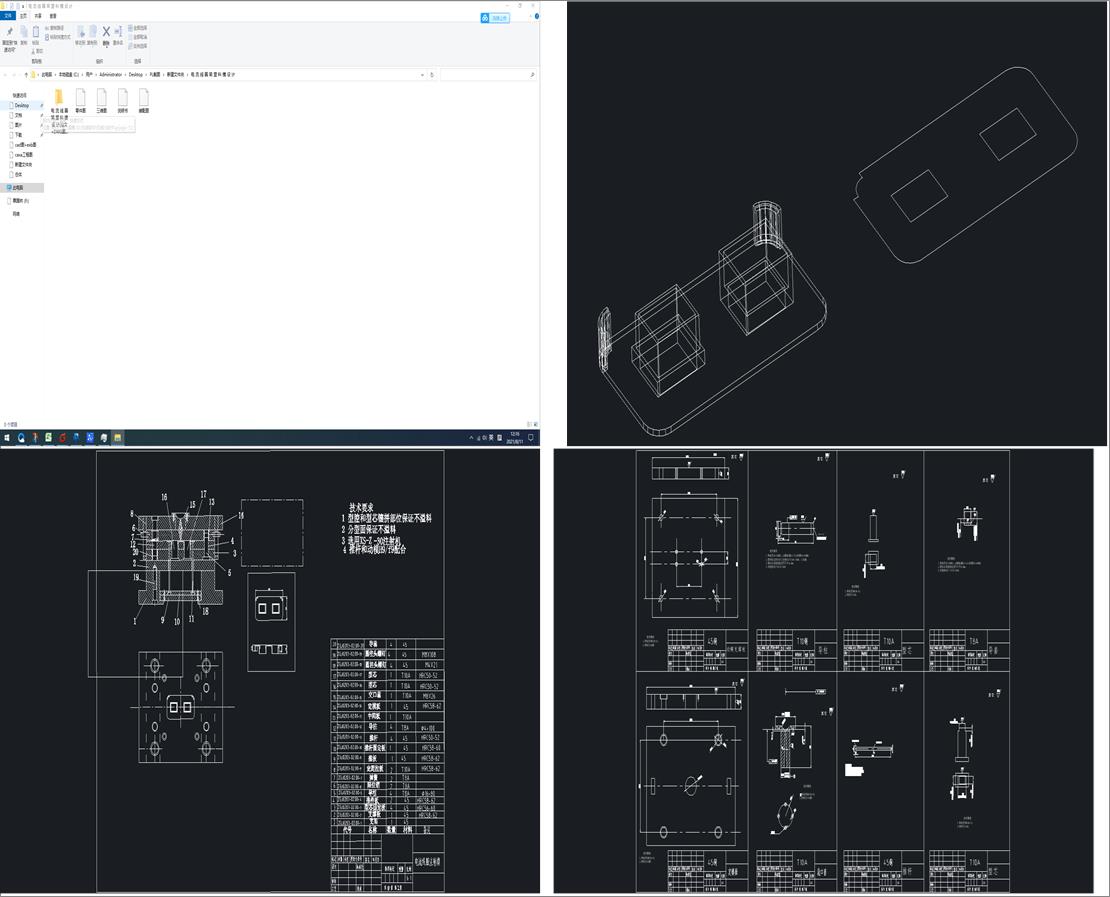The height and width of the screenshot is (897, 1110).
Task: Open the notification center on taskbar
Action: coord(533,438)
